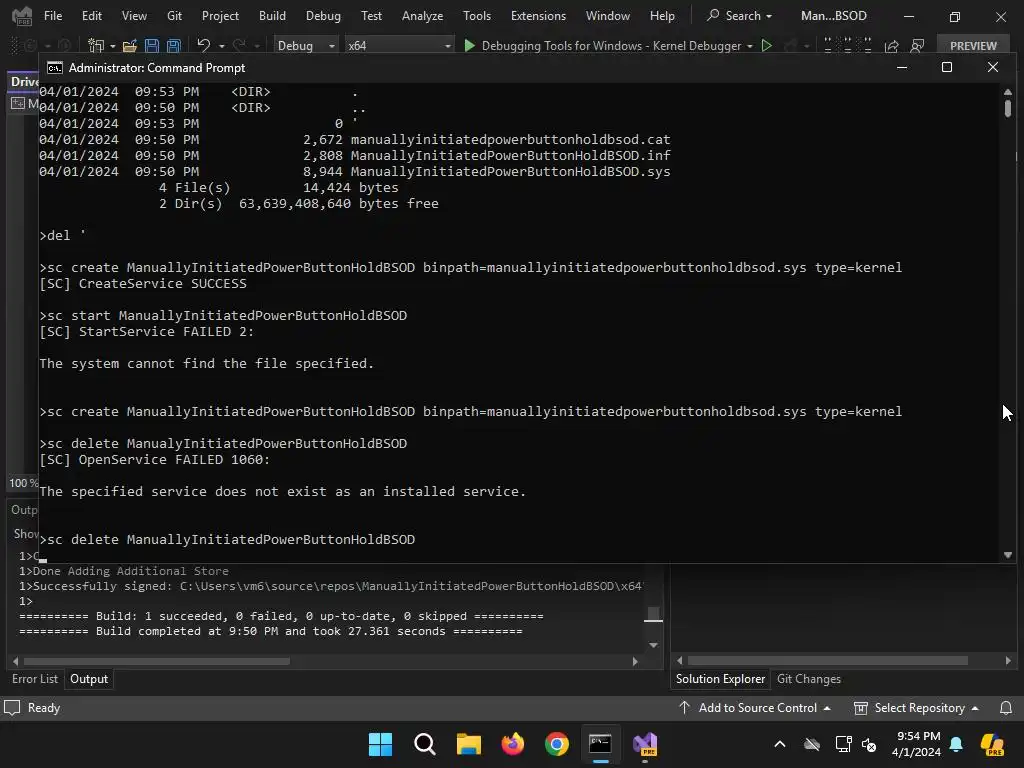Expand the New Project dropdown arrow

(112, 46)
